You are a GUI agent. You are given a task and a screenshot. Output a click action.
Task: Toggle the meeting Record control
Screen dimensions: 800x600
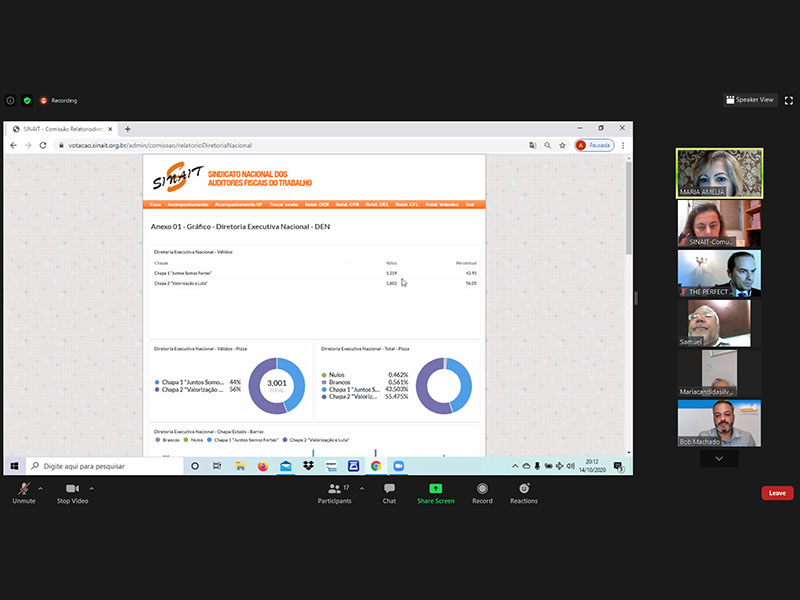click(x=482, y=492)
